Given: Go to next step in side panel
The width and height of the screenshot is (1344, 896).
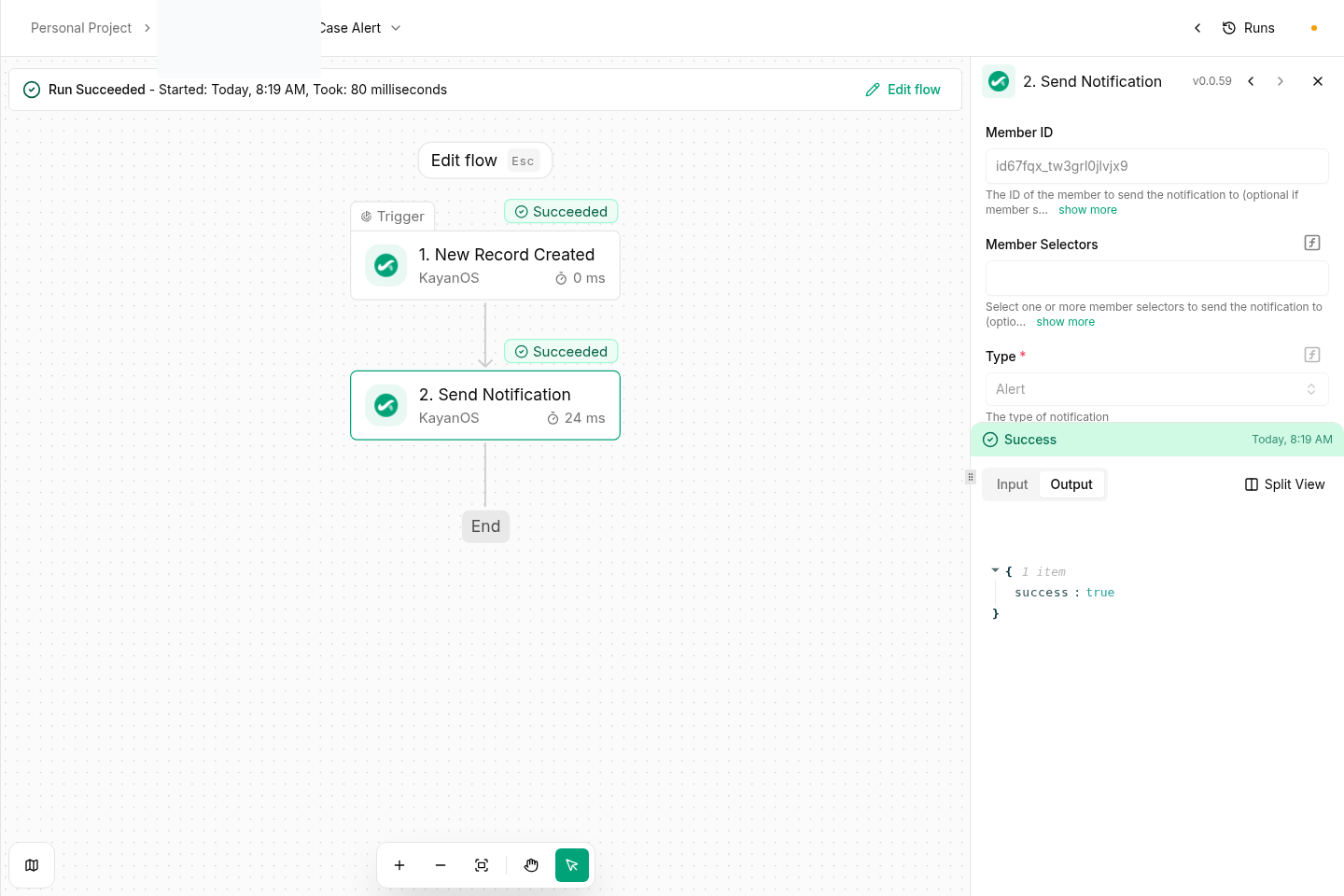Looking at the screenshot, I should [1281, 81].
